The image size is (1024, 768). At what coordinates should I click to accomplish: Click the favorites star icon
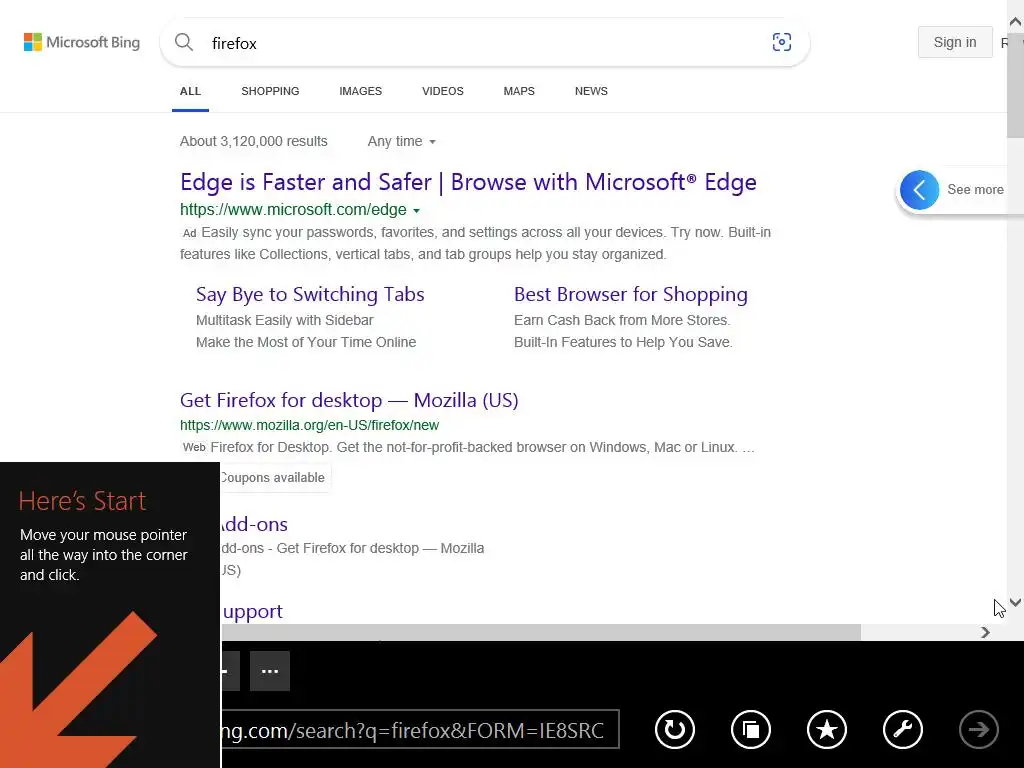(x=827, y=730)
